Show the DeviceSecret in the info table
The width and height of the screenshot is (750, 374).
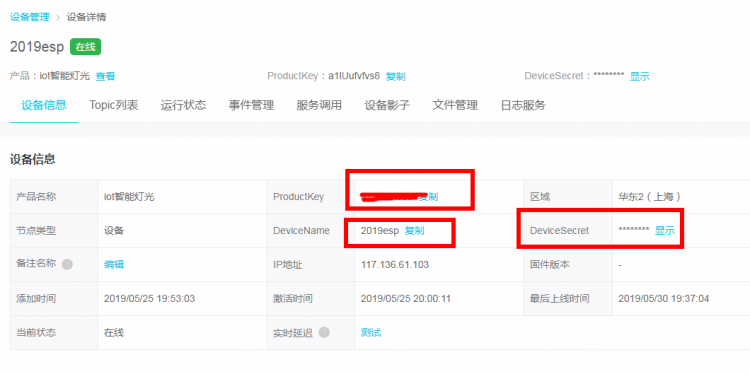tap(664, 231)
